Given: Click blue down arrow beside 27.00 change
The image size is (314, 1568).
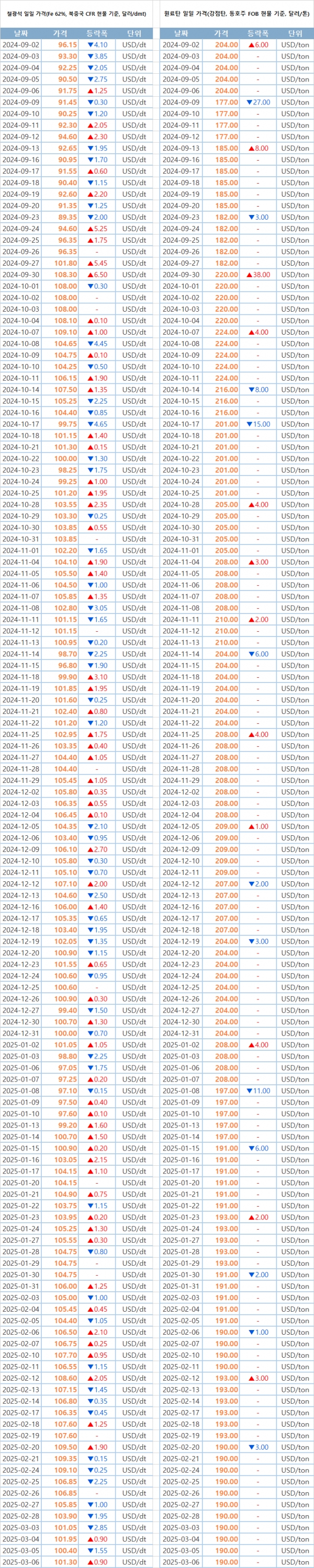Looking at the screenshot, I should [x=250, y=103].
